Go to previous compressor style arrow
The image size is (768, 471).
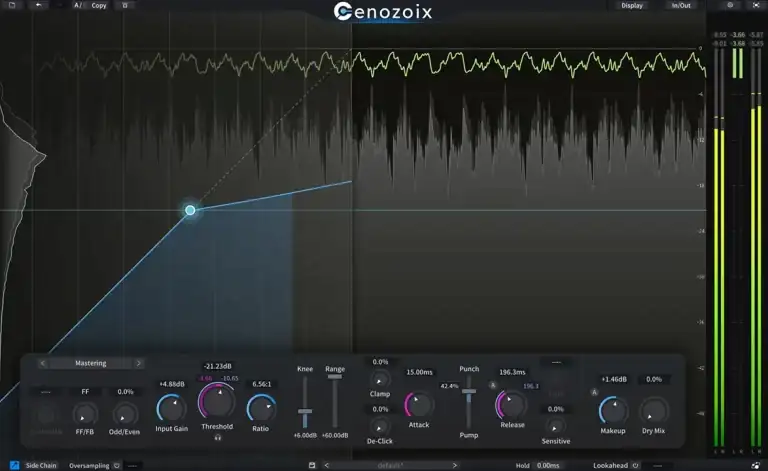click(43, 363)
